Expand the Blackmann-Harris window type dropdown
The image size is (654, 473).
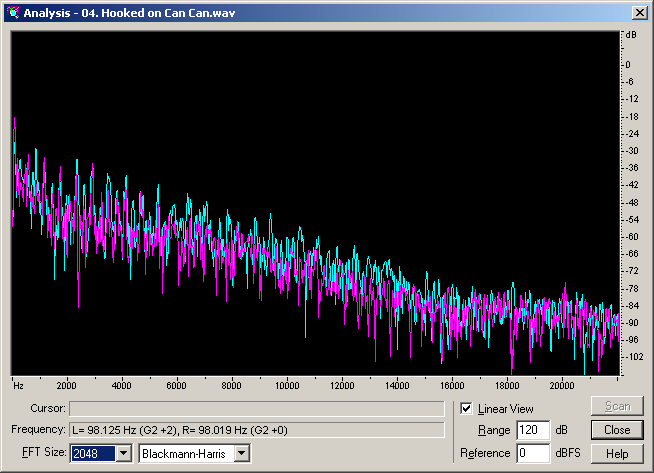coord(241,454)
